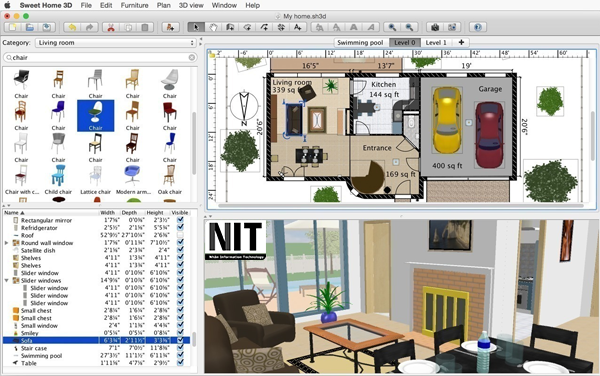This screenshot has width=600, height=376.
Task: Collapse the Slider windows group
Action: [7, 280]
